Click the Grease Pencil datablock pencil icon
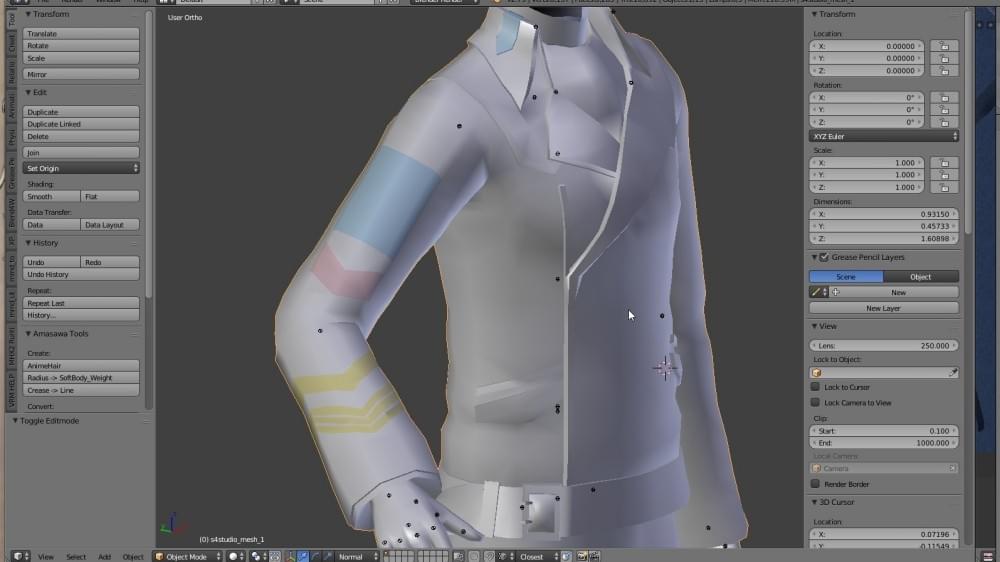This screenshot has width=1000, height=562. tap(819, 292)
